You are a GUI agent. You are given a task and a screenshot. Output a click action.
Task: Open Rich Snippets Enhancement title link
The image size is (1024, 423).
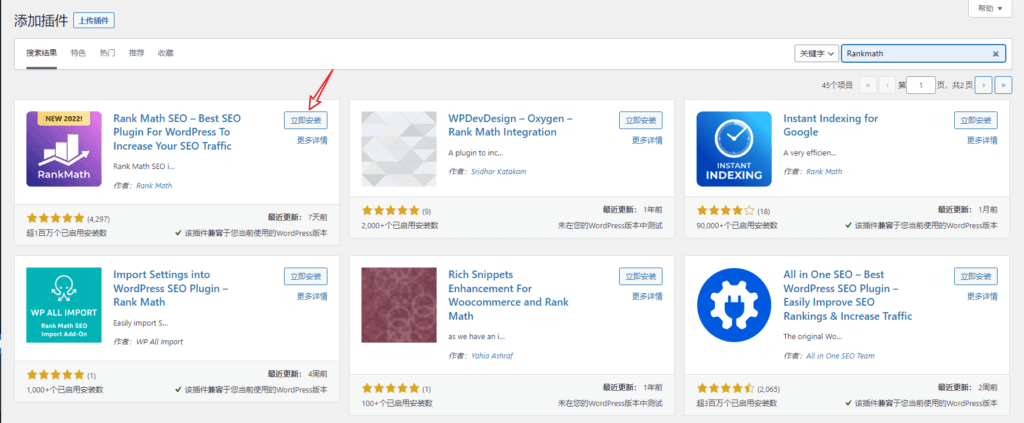(x=509, y=295)
